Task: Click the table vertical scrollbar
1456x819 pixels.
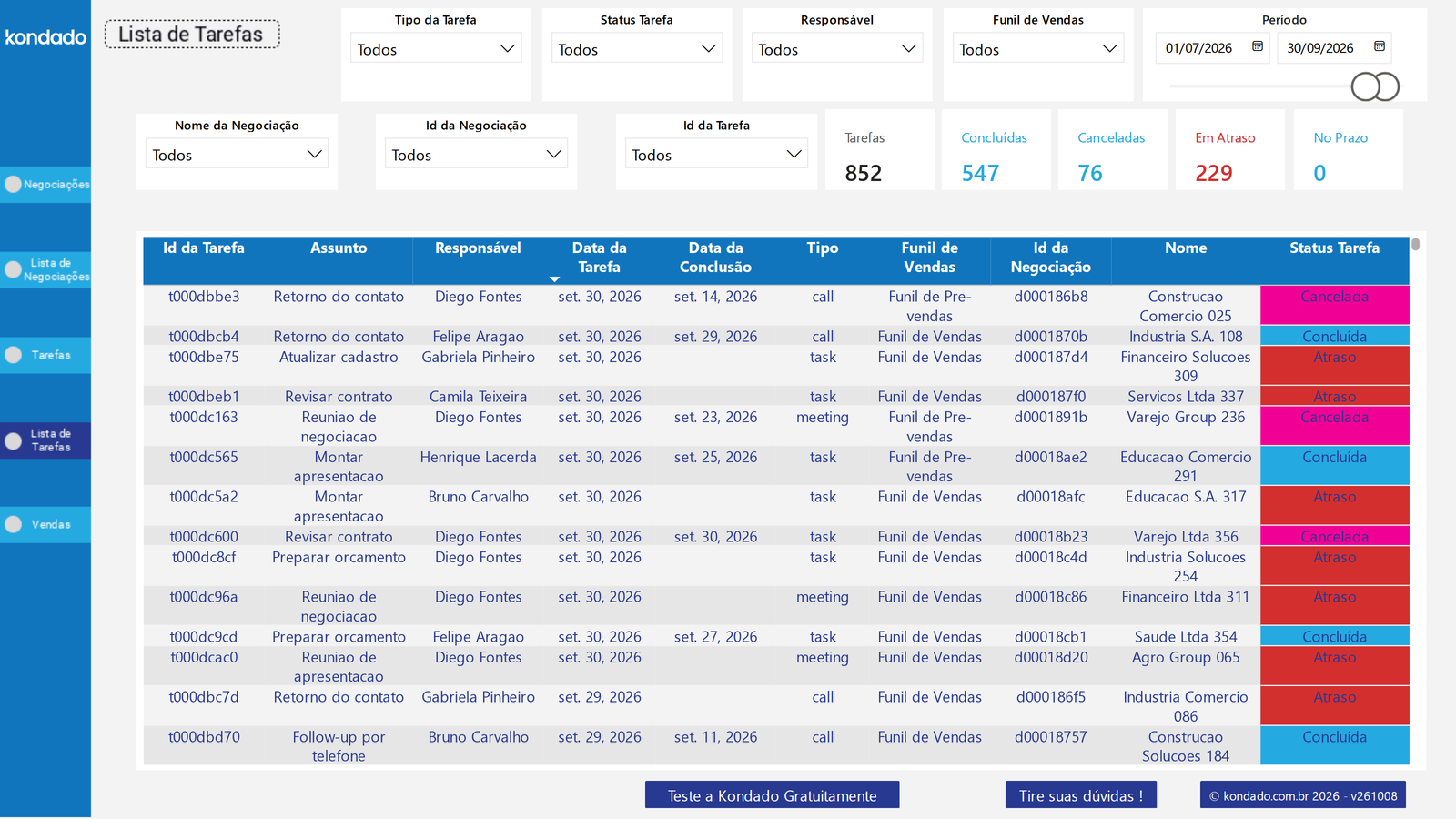Action: click(x=1415, y=244)
